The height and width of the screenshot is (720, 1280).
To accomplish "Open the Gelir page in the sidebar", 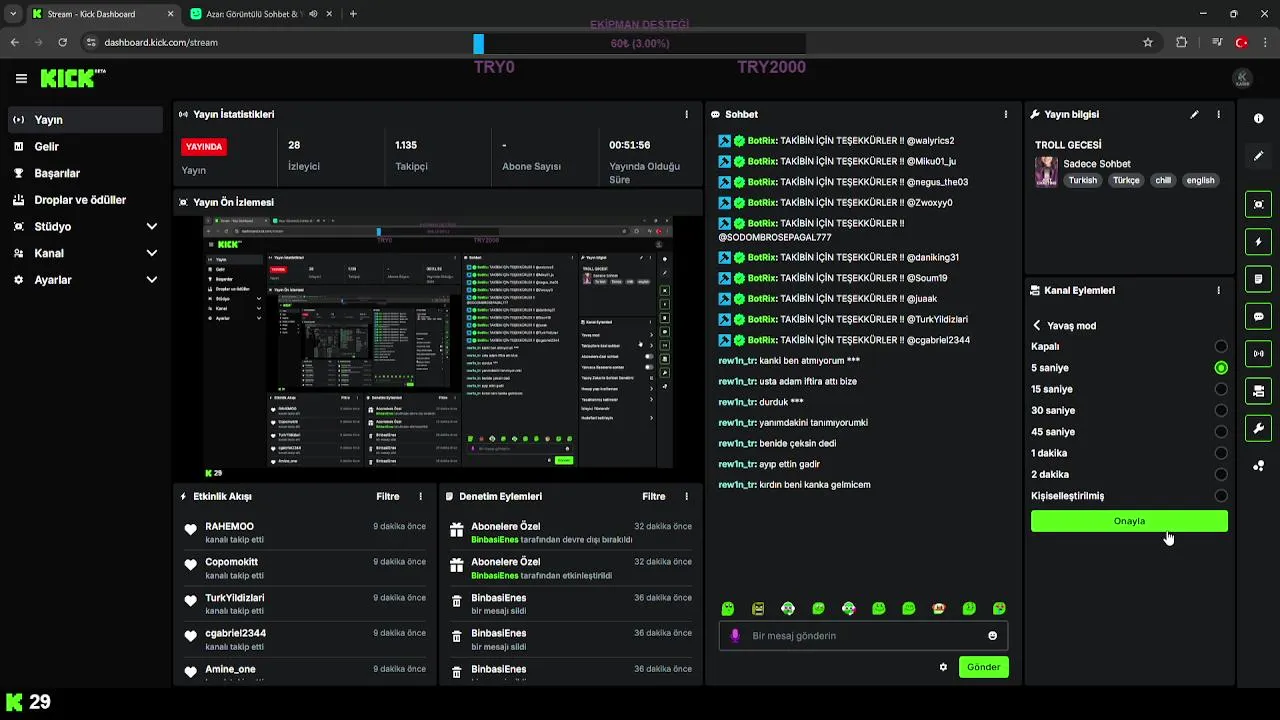I will (x=85, y=146).
